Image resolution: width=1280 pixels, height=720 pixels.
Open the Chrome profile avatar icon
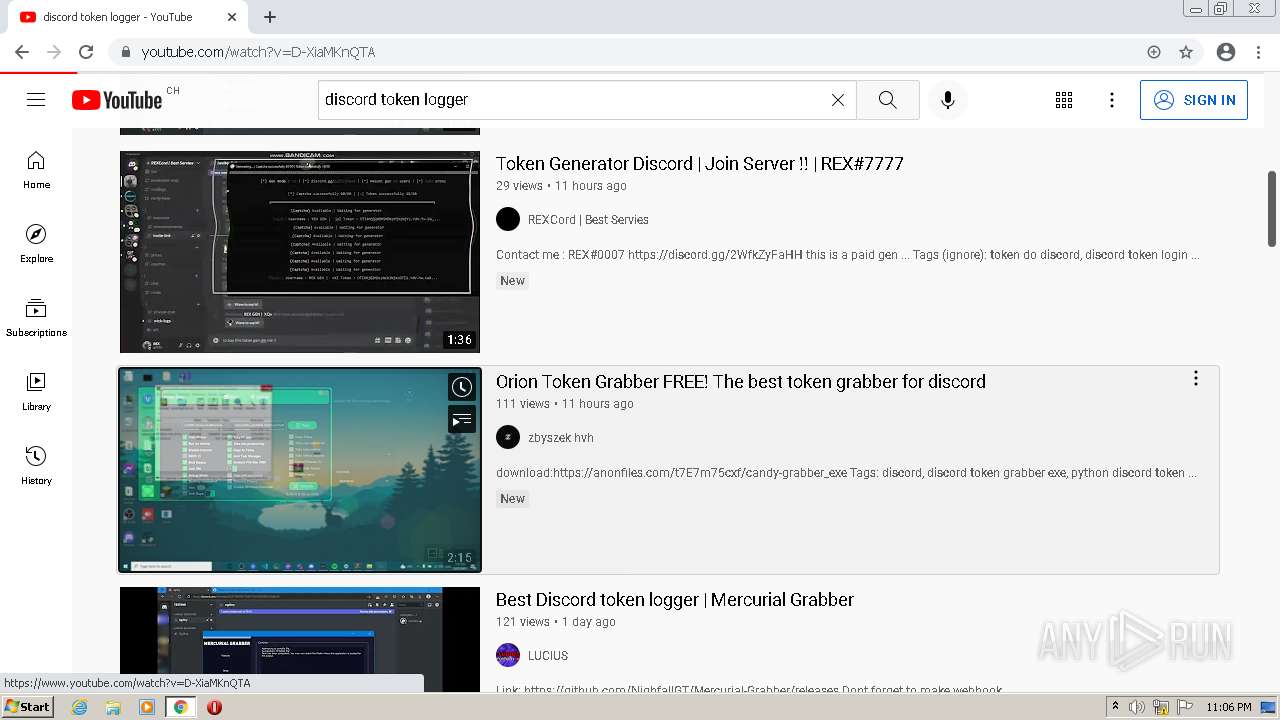click(x=1226, y=52)
